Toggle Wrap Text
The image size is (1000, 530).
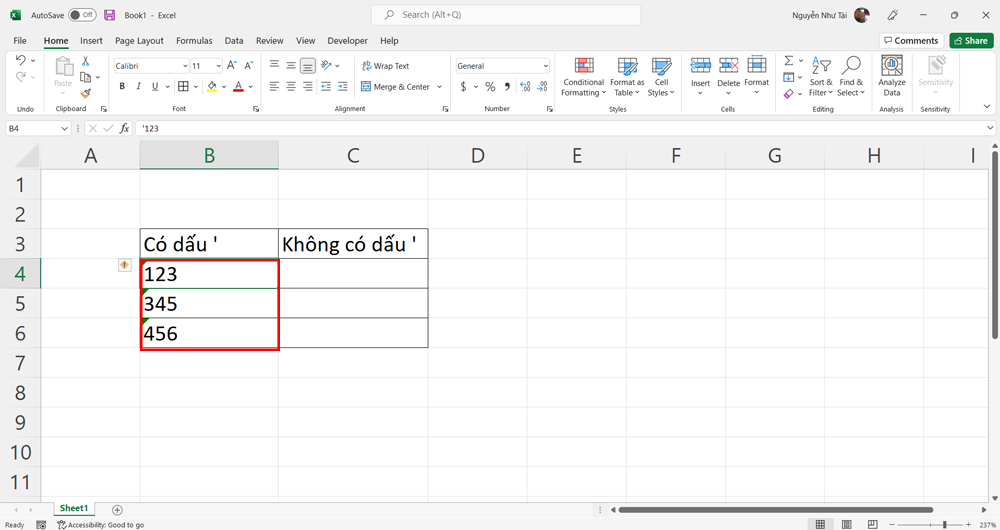(x=385, y=66)
